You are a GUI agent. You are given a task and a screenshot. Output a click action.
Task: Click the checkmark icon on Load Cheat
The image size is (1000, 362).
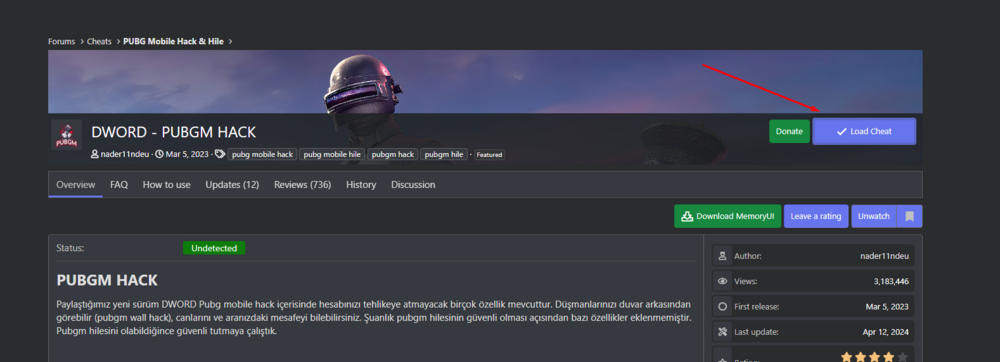(x=841, y=131)
